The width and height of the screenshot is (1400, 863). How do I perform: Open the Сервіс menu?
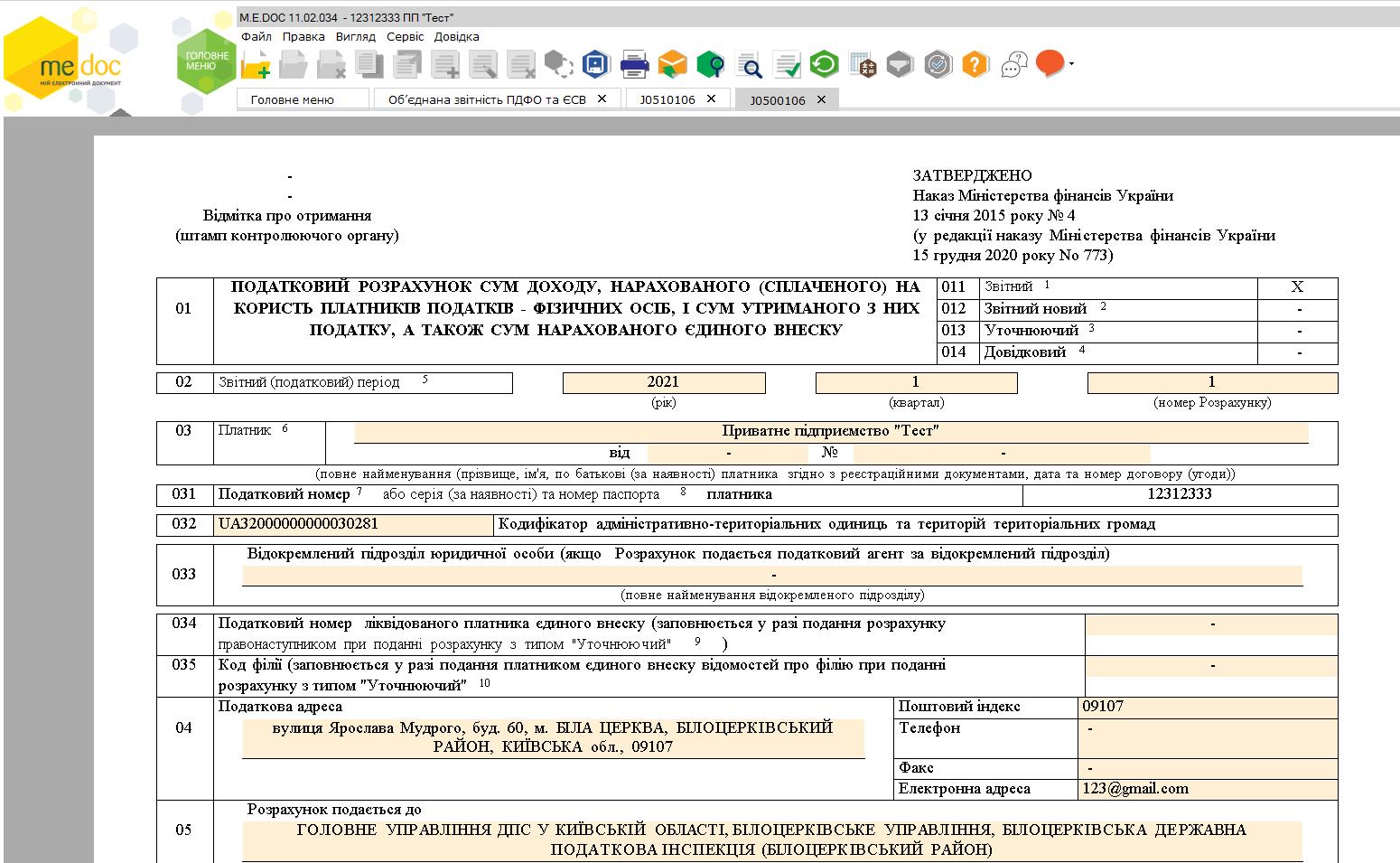[x=405, y=37]
